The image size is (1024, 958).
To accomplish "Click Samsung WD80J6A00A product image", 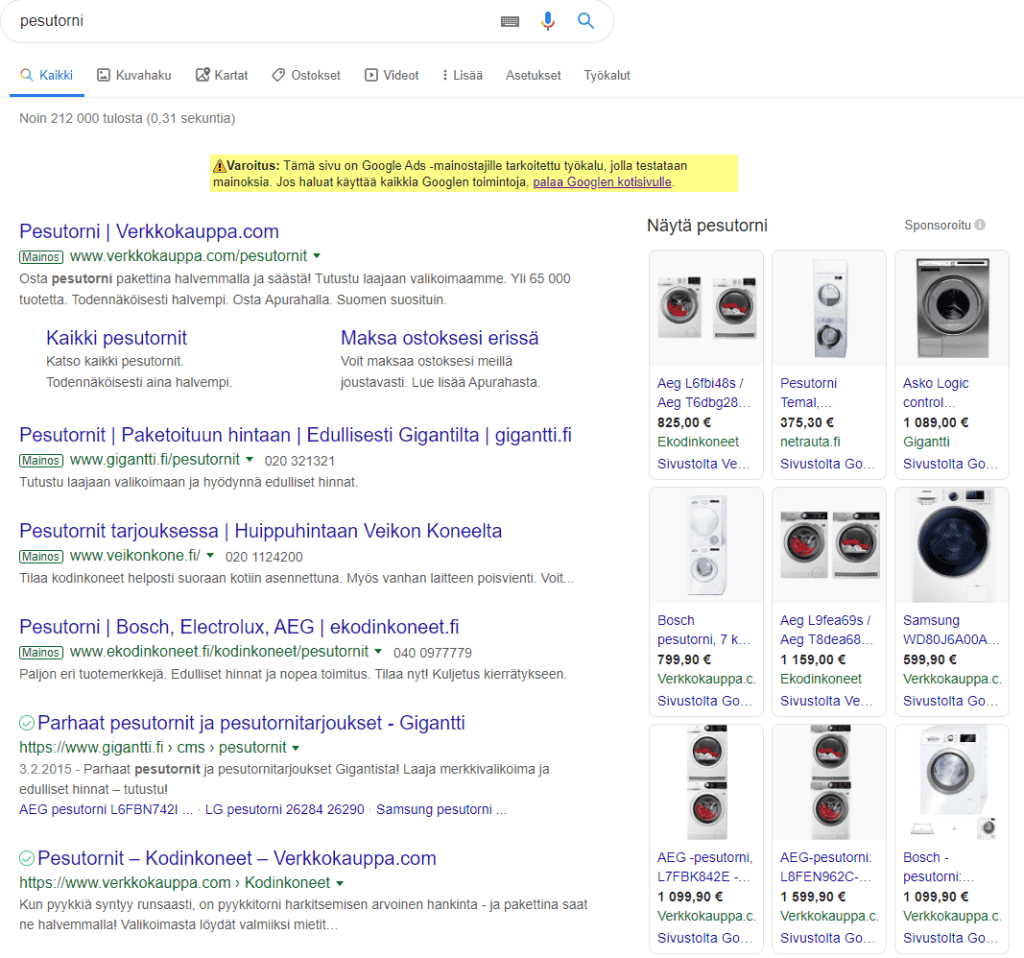I will pos(952,545).
